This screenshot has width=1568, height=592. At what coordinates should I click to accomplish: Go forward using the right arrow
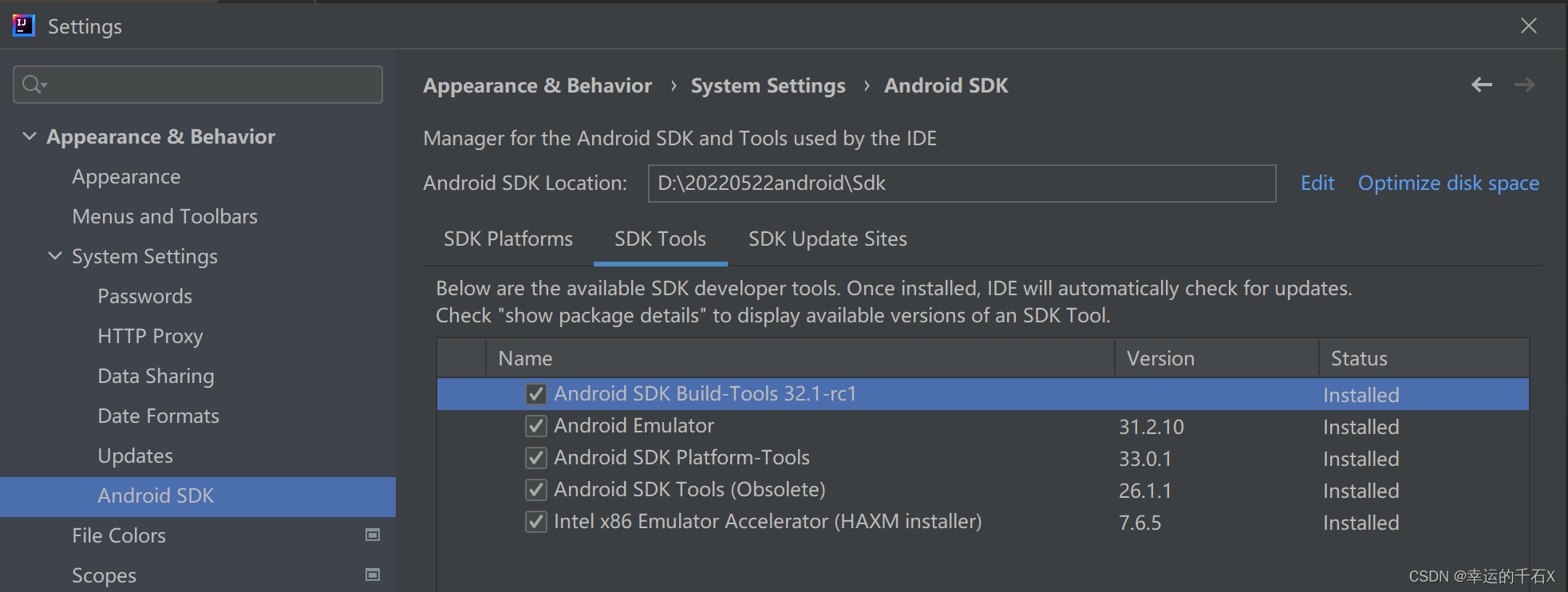[x=1525, y=85]
